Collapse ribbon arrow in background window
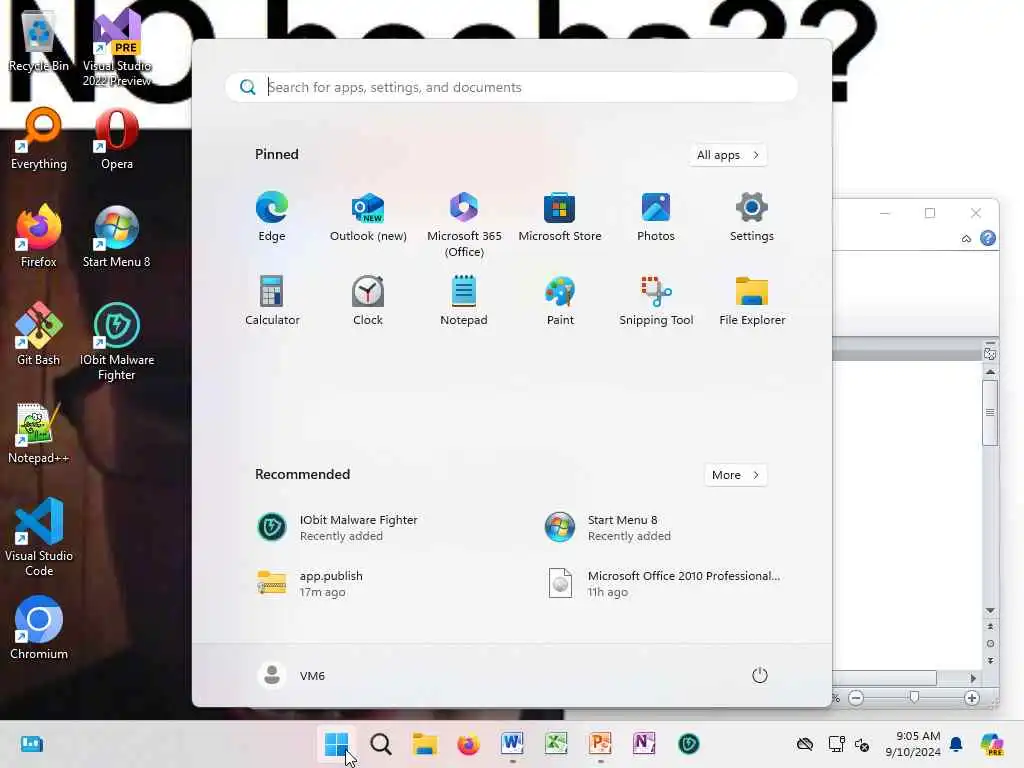 [x=967, y=239]
